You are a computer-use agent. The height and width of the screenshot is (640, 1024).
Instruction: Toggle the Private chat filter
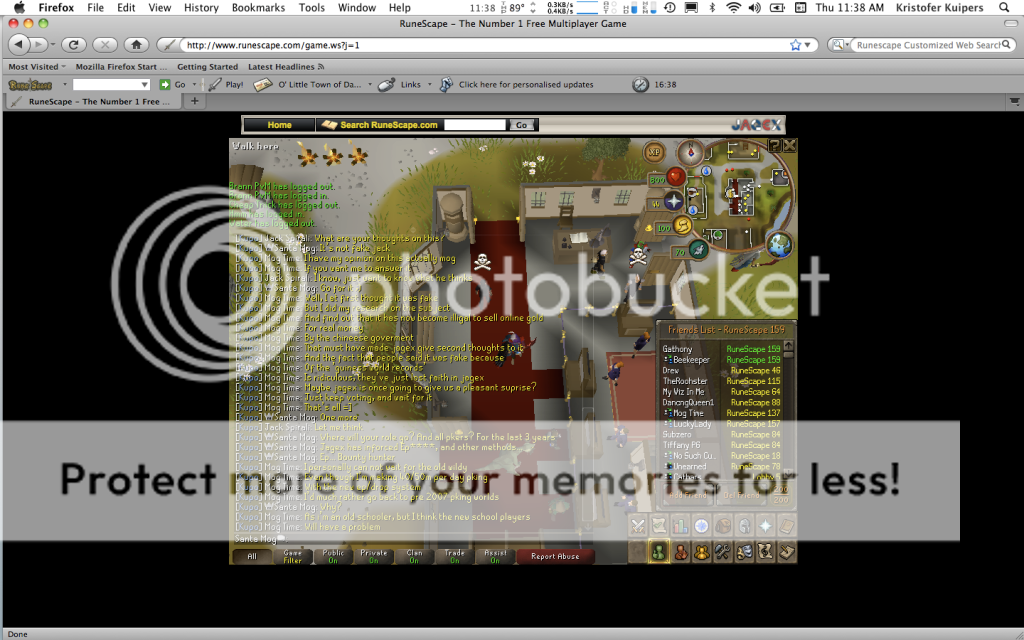[374, 557]
